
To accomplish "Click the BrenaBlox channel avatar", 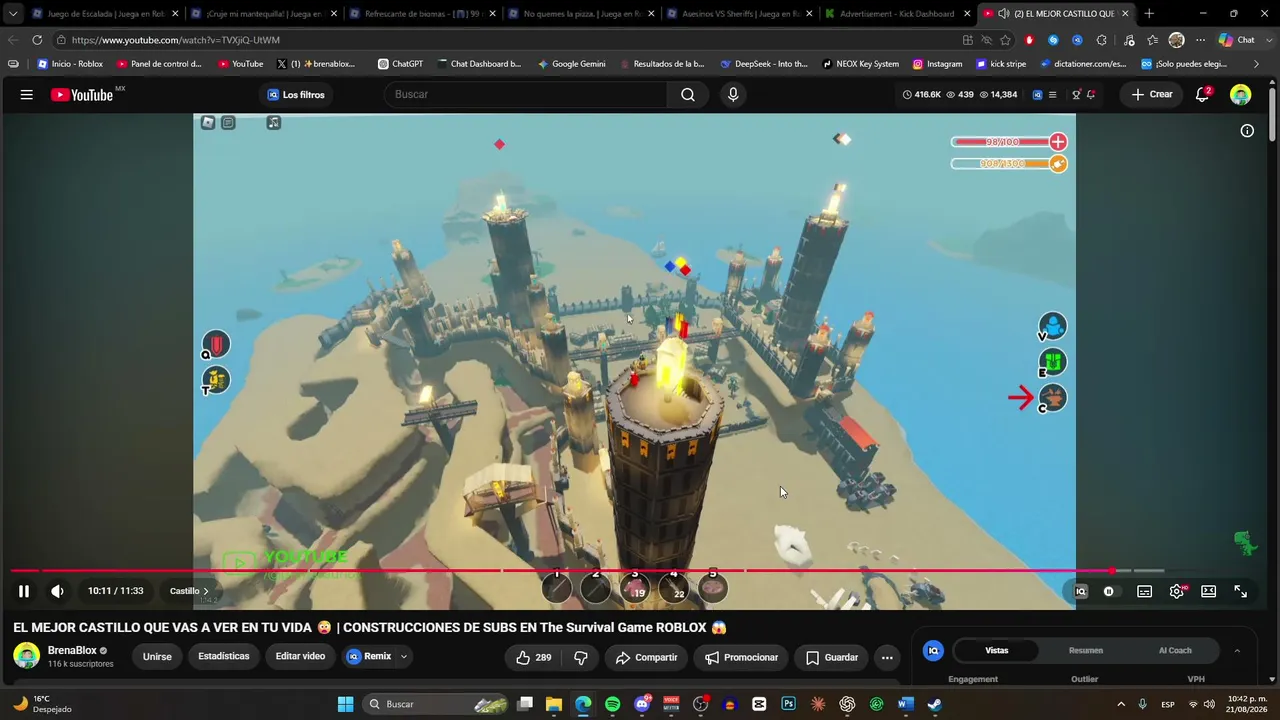I will [26, 656].
